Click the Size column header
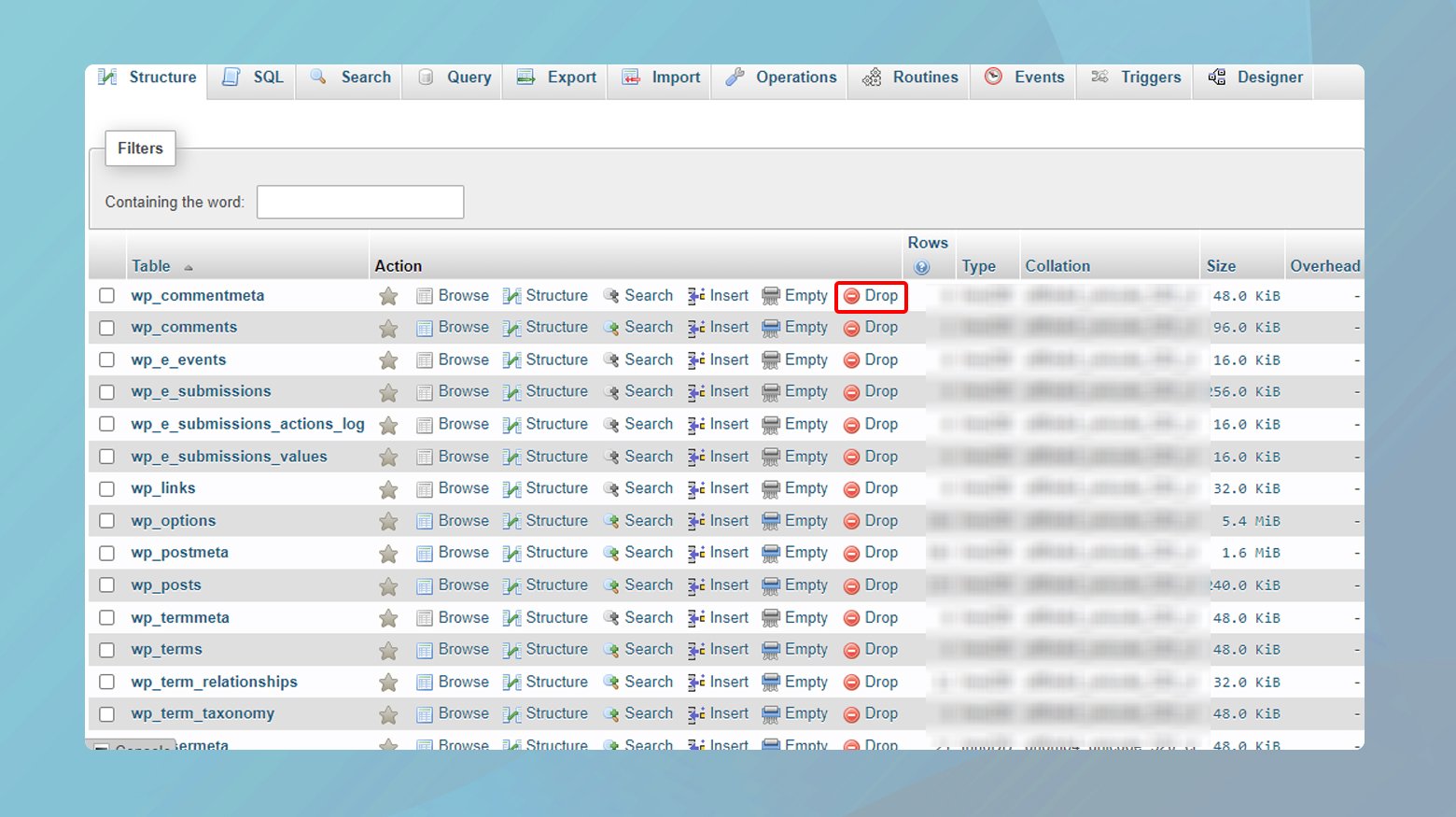1456x817 pixels. pos(1221,266)
